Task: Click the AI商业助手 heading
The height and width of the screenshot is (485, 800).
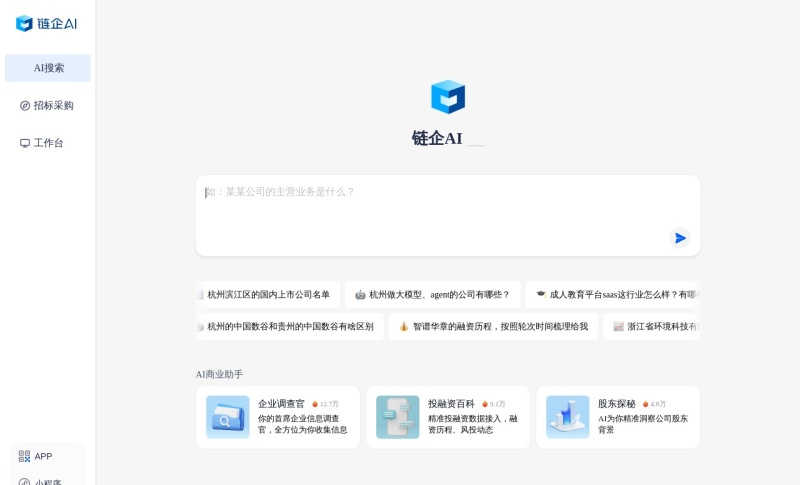Action: (219, 374)
